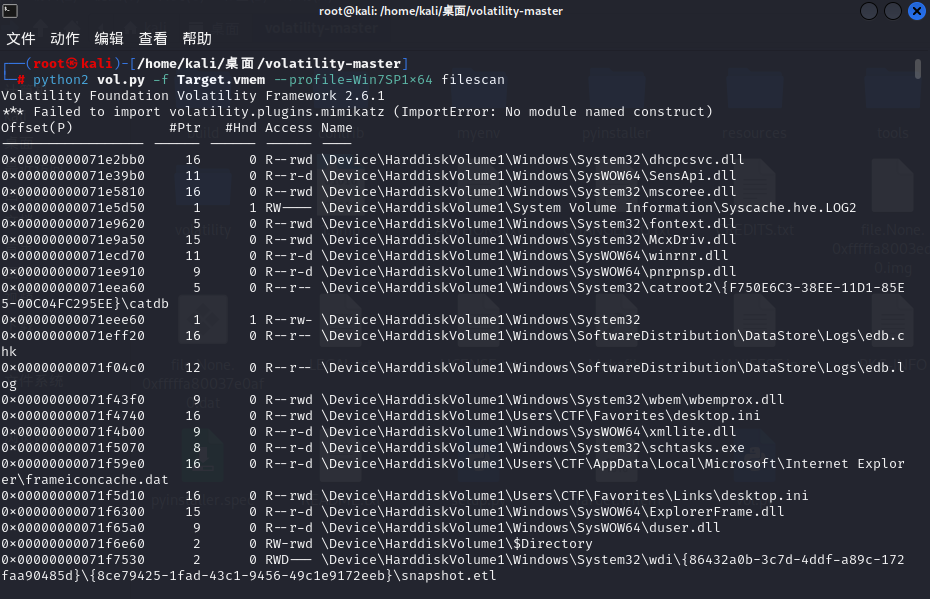Click offset 0x00000000071eff20 of edb.chk

pyautogui.click(x=73, y=336)
